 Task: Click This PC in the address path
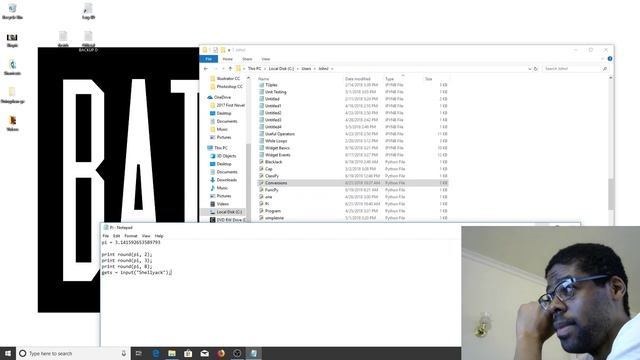pos(254,69)
